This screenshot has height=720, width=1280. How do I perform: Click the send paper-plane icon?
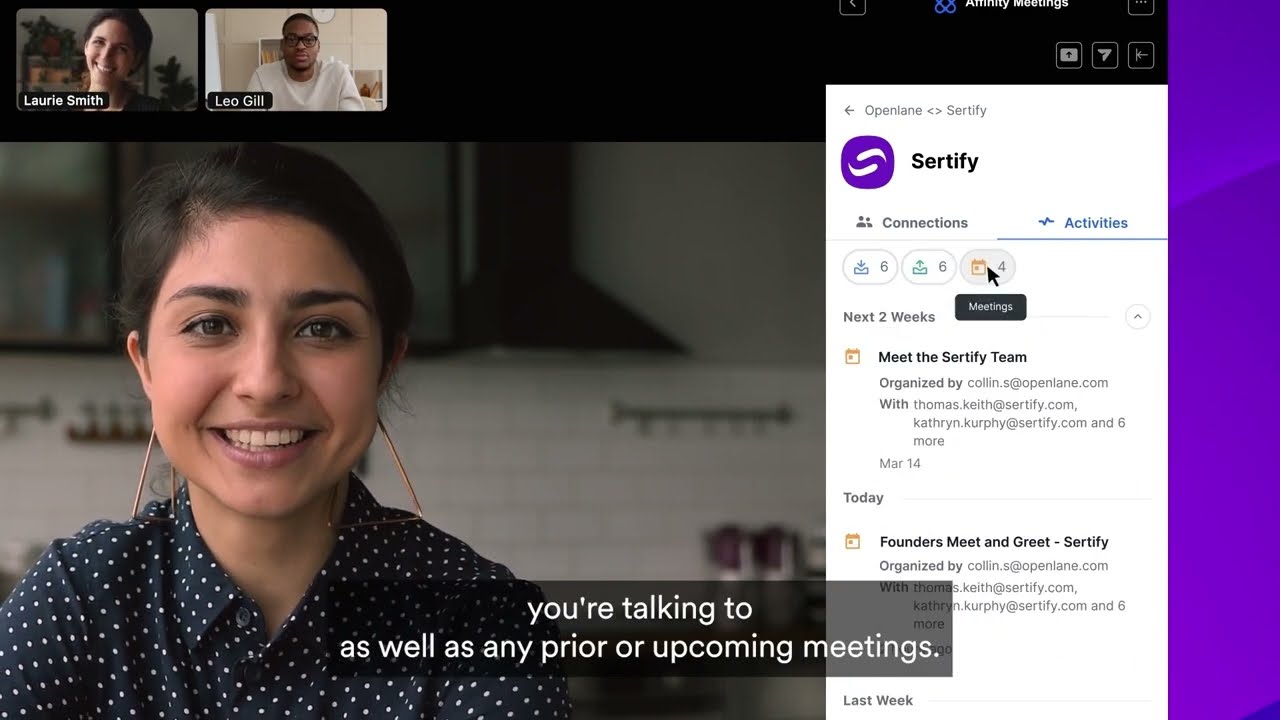click(x=1105, y=55)
